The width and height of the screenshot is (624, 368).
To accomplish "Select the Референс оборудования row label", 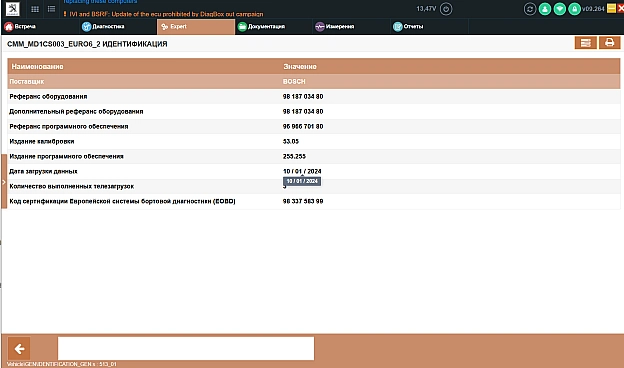I will (48, 97).
